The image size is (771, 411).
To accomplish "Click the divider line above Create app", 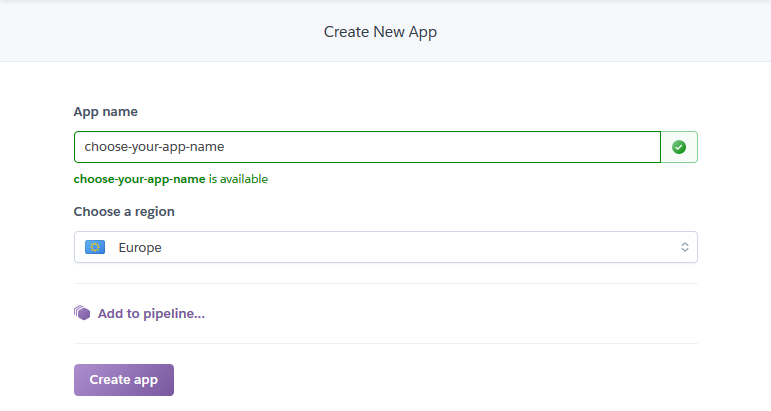I will pyautogui.click(x=386, y=343).
